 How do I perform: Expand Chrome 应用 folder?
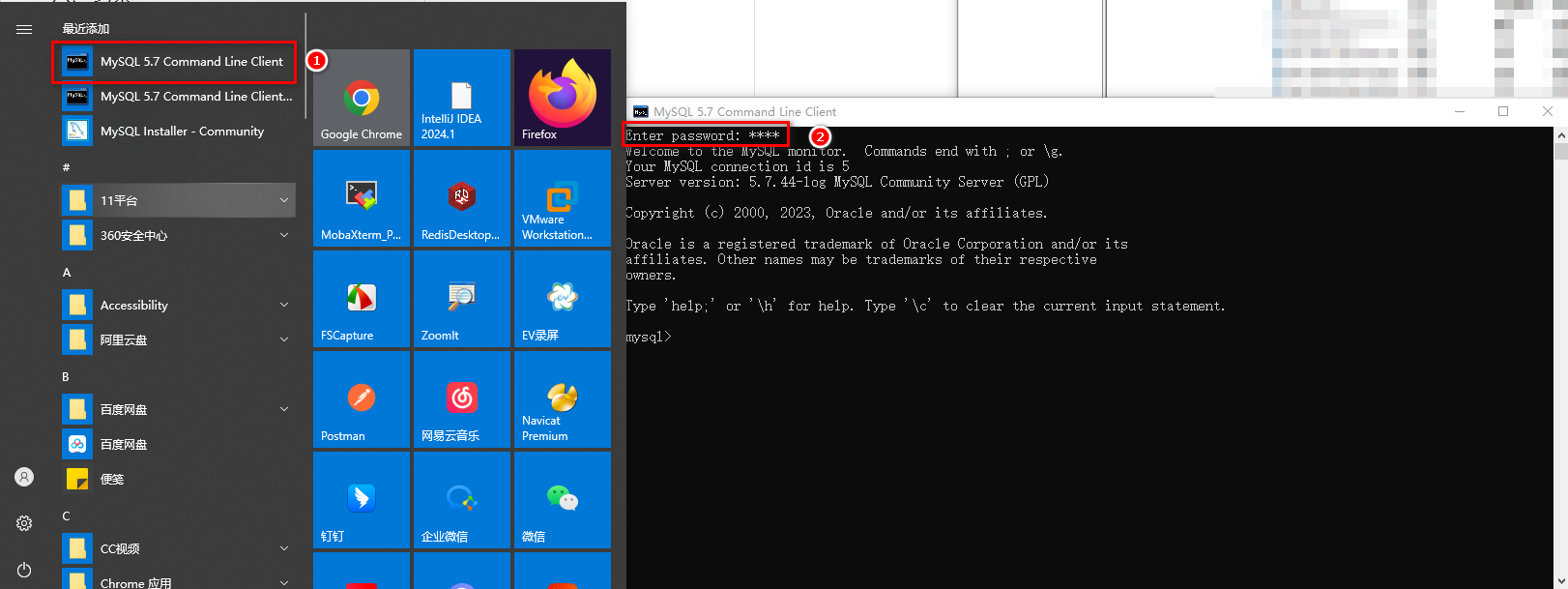[x=178, y=580]
